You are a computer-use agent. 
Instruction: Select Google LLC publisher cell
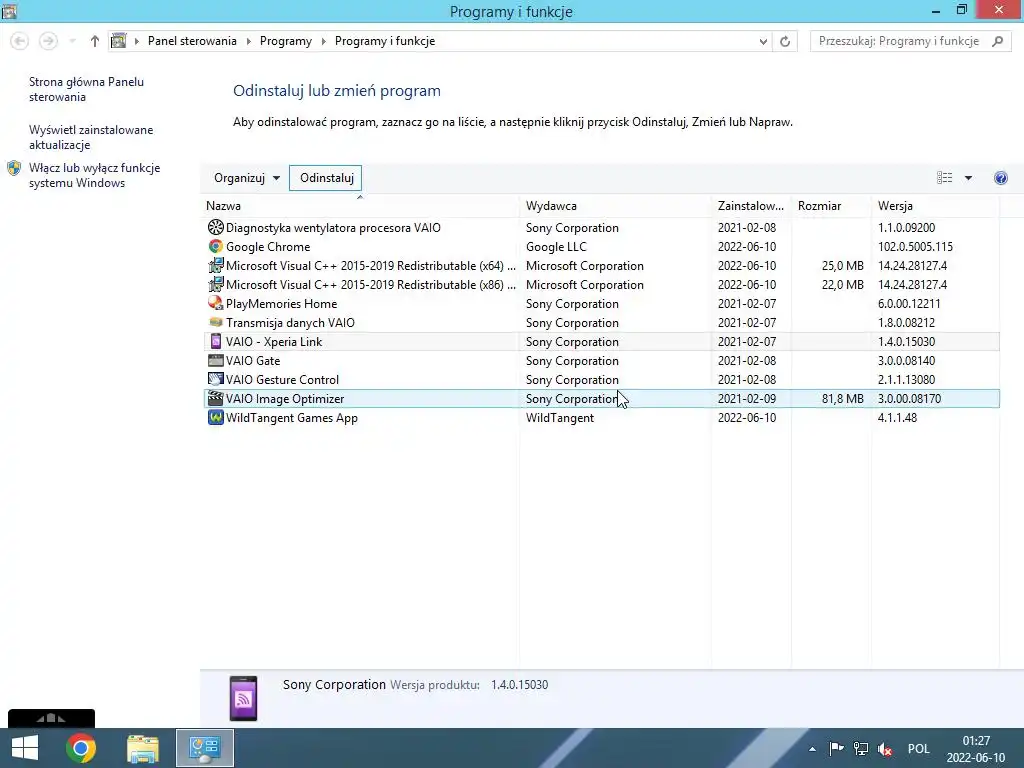point(556,247)
